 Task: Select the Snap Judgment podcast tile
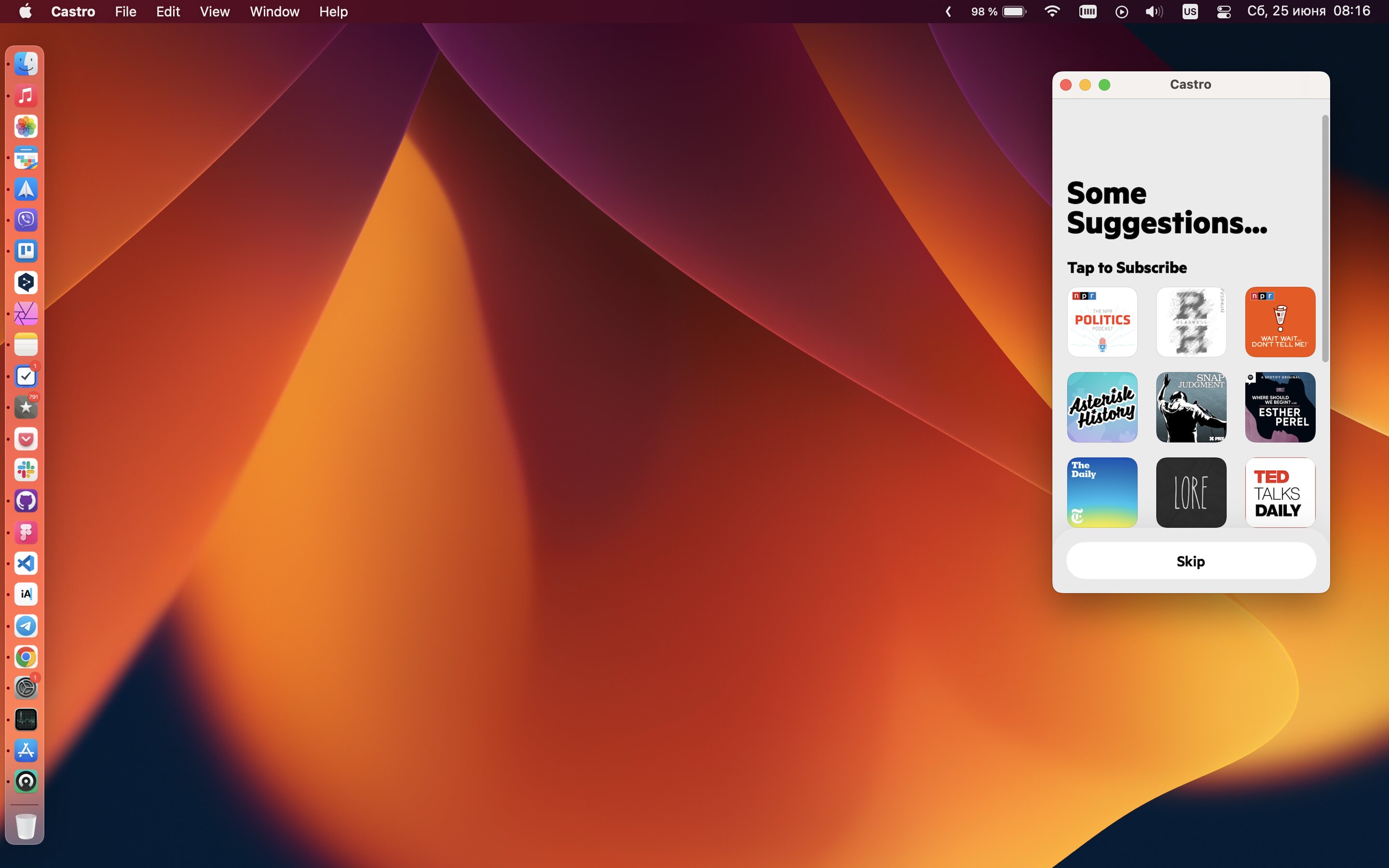[x=1191, y=407]
